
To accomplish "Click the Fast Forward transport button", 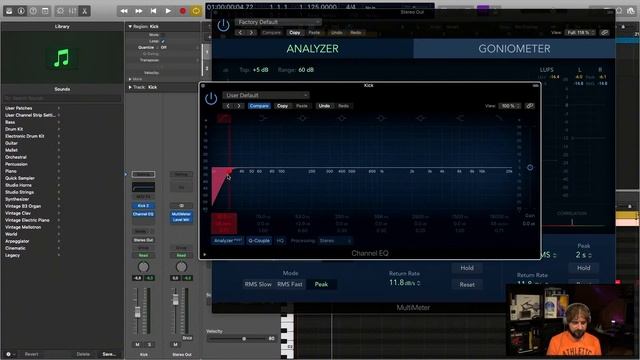I will pyautogui.click(x=139, y=11).
